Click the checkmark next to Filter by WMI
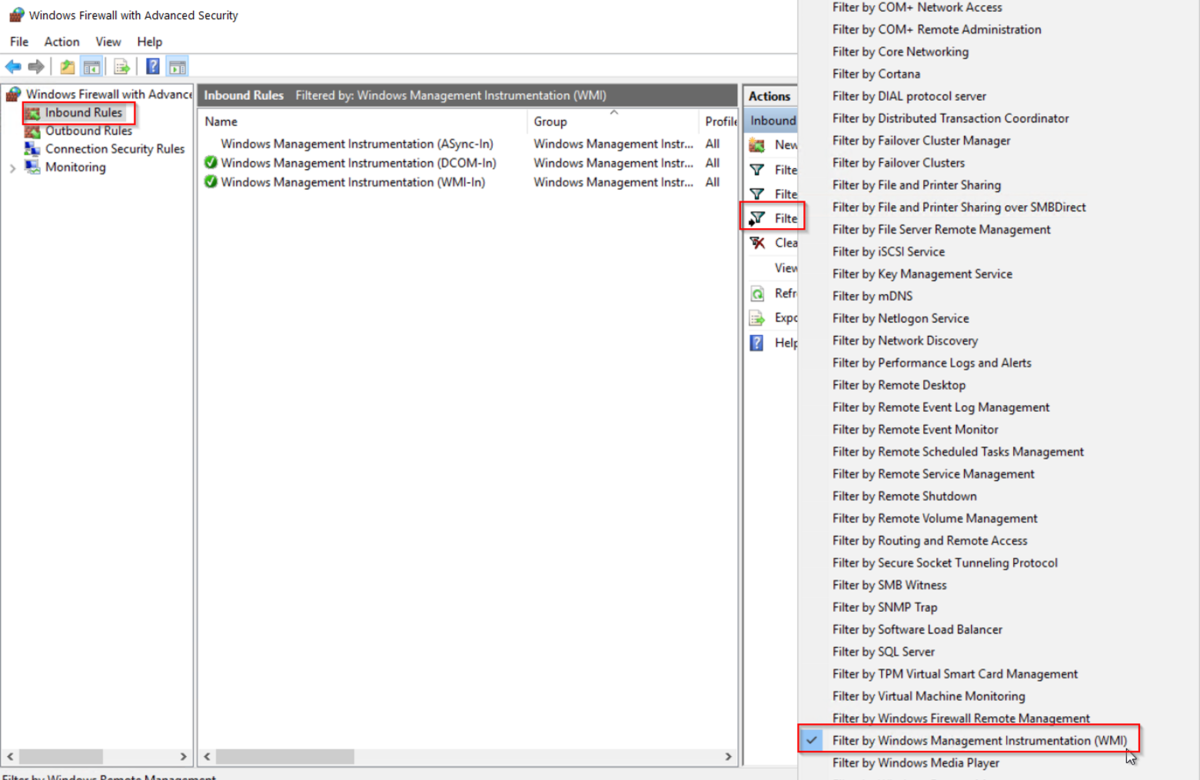The width and height of the screenshot is (1200, 780). 812,741
